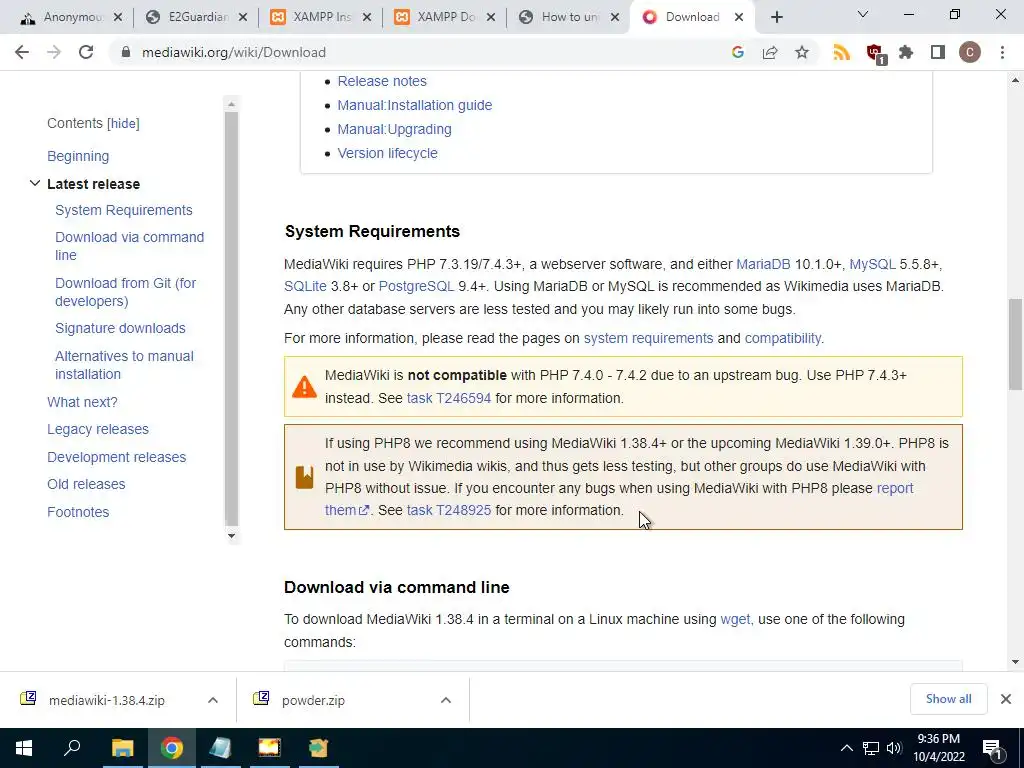The width and height of the screenshot is (1024, 768).
Task: Open the MariaDB link
Action: pyautogui.click(x=763, y=264)
